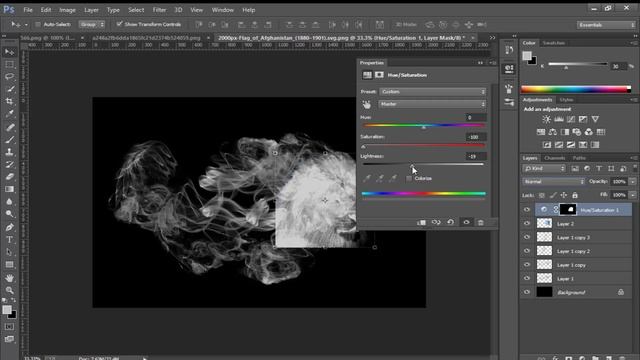The image size is (640, 360).
Task: Click the foreground color swatch in toolbar
Action: tap(7, 310)
